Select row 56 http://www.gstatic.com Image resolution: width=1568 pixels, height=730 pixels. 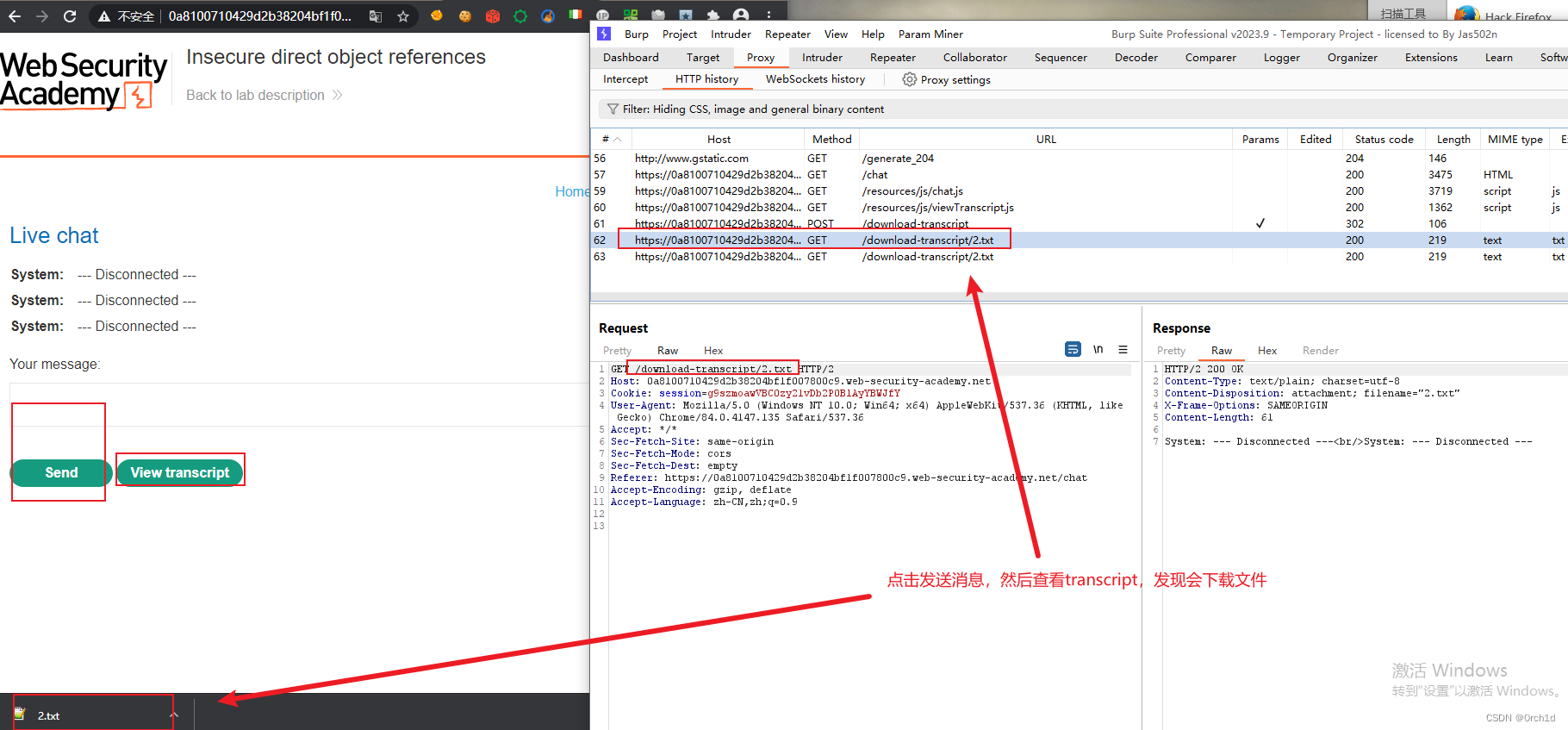coord(1079,159)
